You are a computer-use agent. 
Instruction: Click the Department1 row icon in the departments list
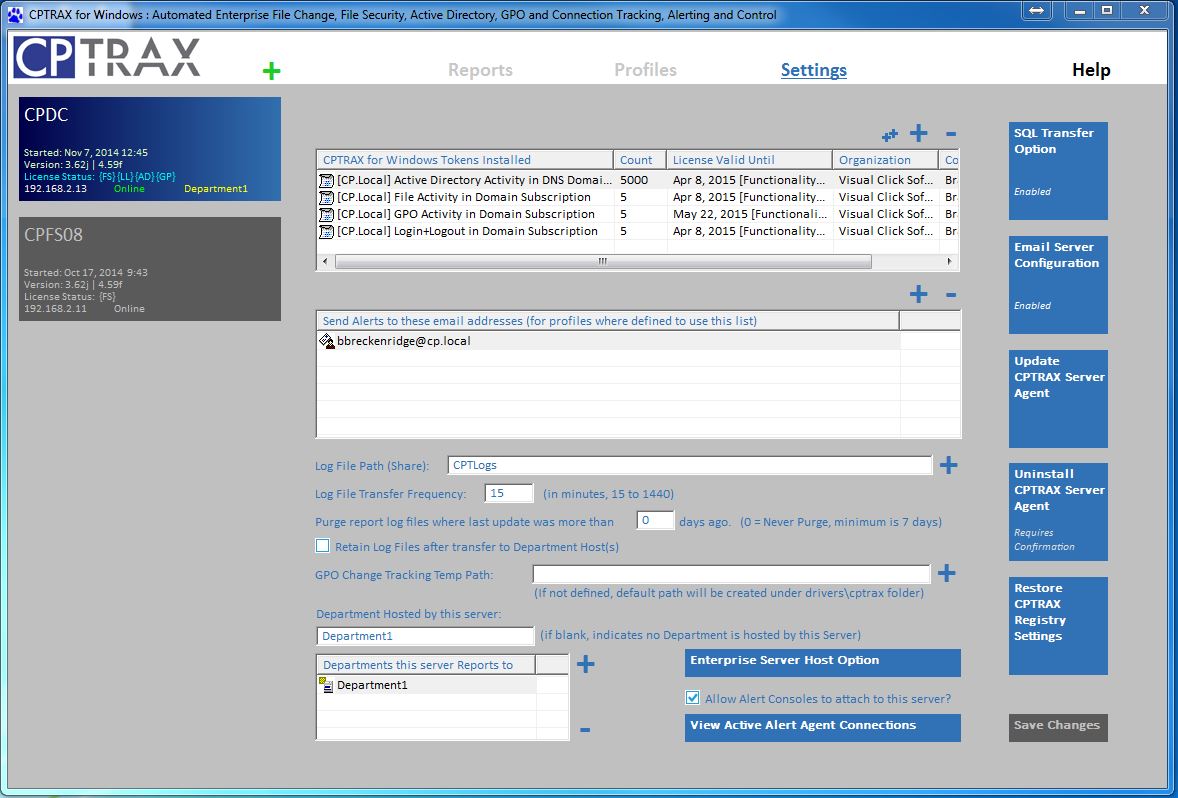coord(326,685)
